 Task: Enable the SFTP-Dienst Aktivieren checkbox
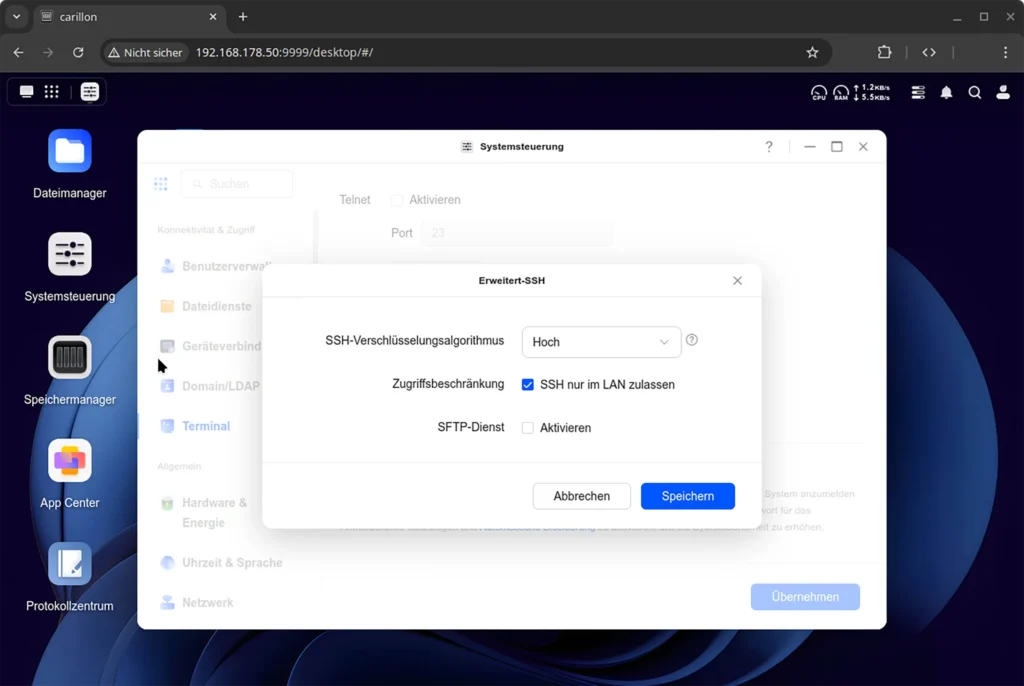pyautogui.click(x=527, y=427)
